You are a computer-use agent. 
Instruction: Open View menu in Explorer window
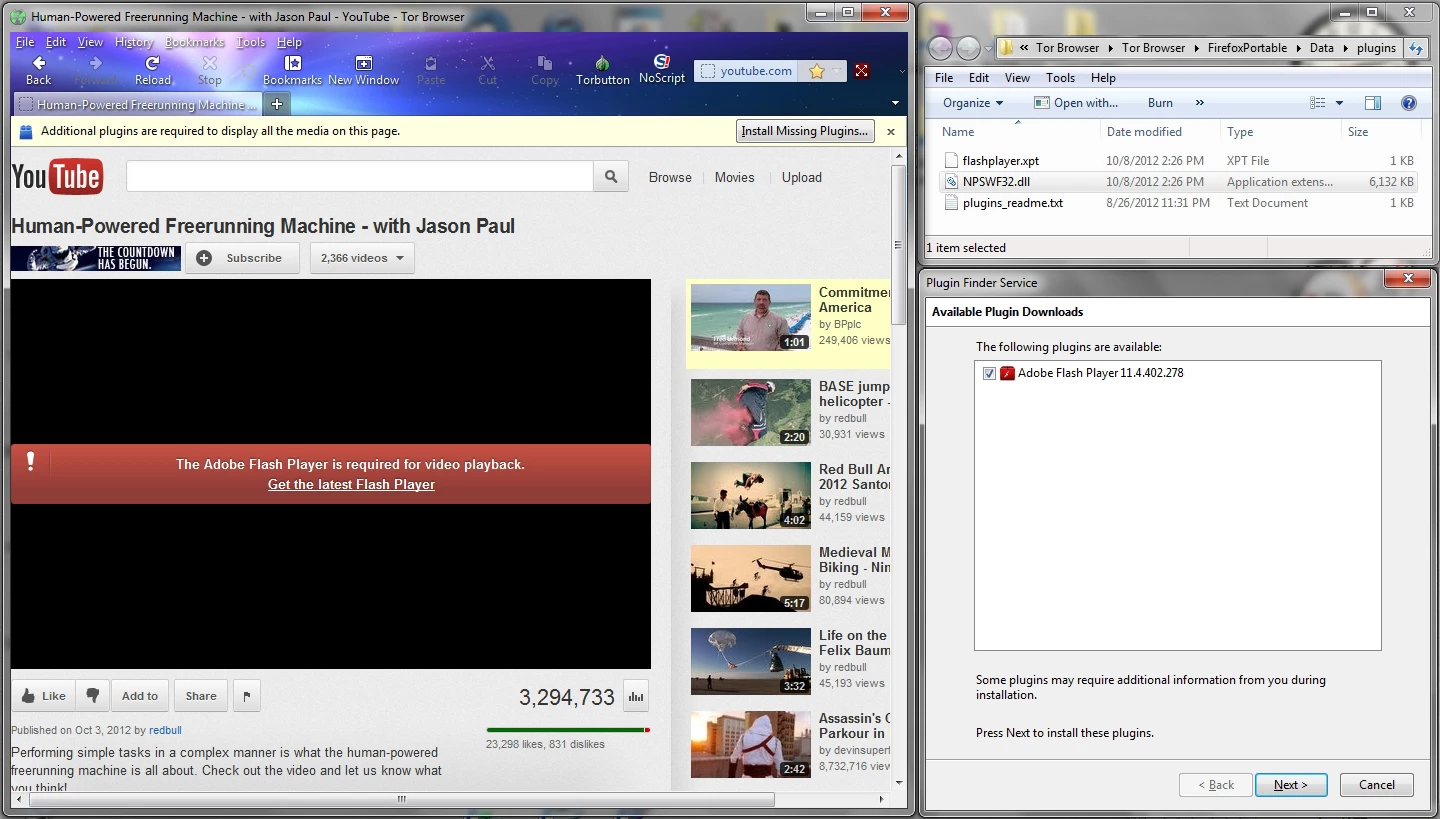tap(1017, 78)
